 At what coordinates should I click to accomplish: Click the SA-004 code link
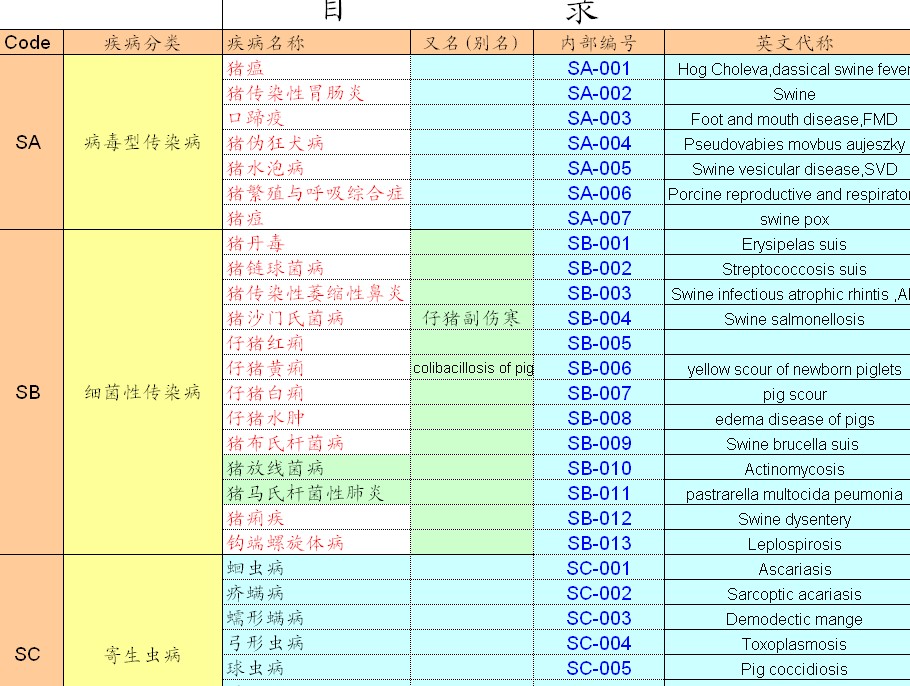click(x=599, y=143)
